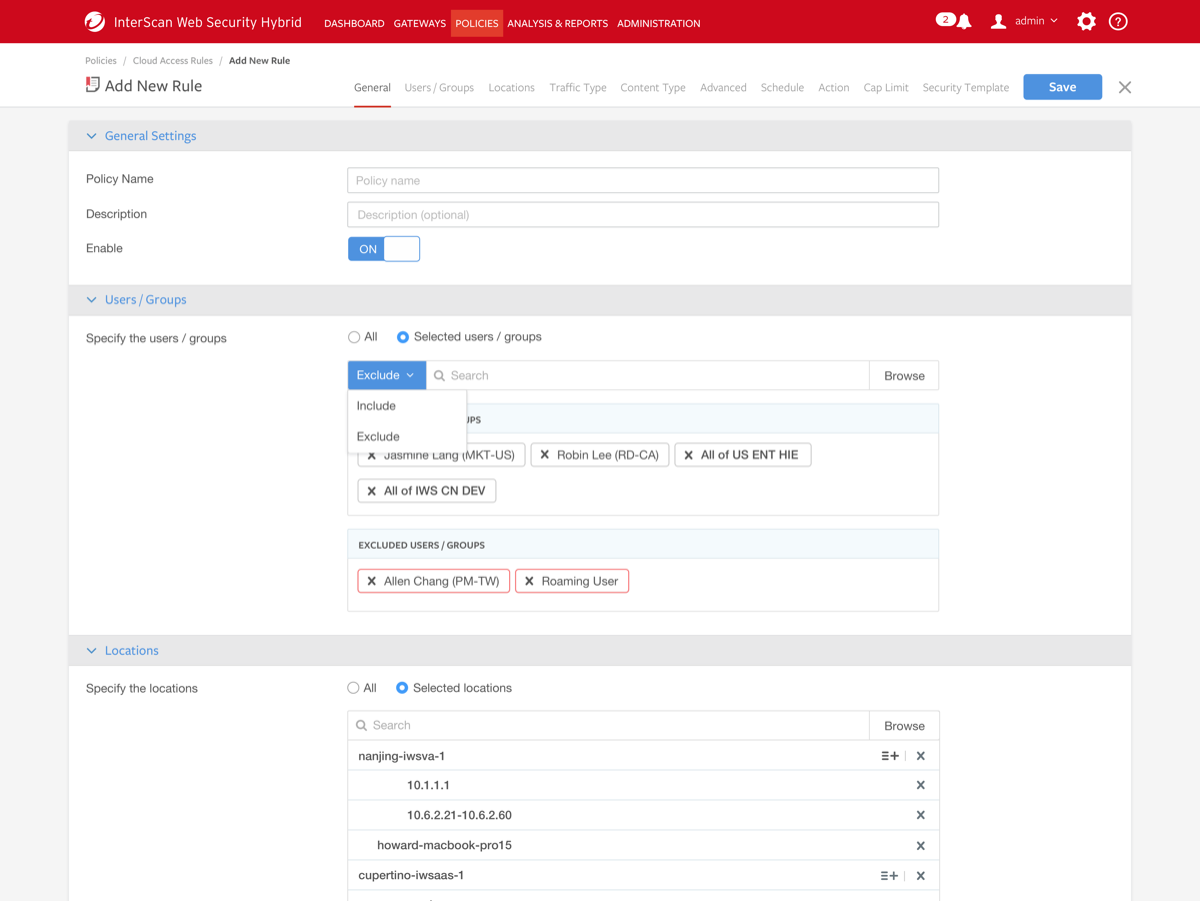
Task: Go to Cloud Access Rules breadcrumb
Action: (x=173, y=61)
